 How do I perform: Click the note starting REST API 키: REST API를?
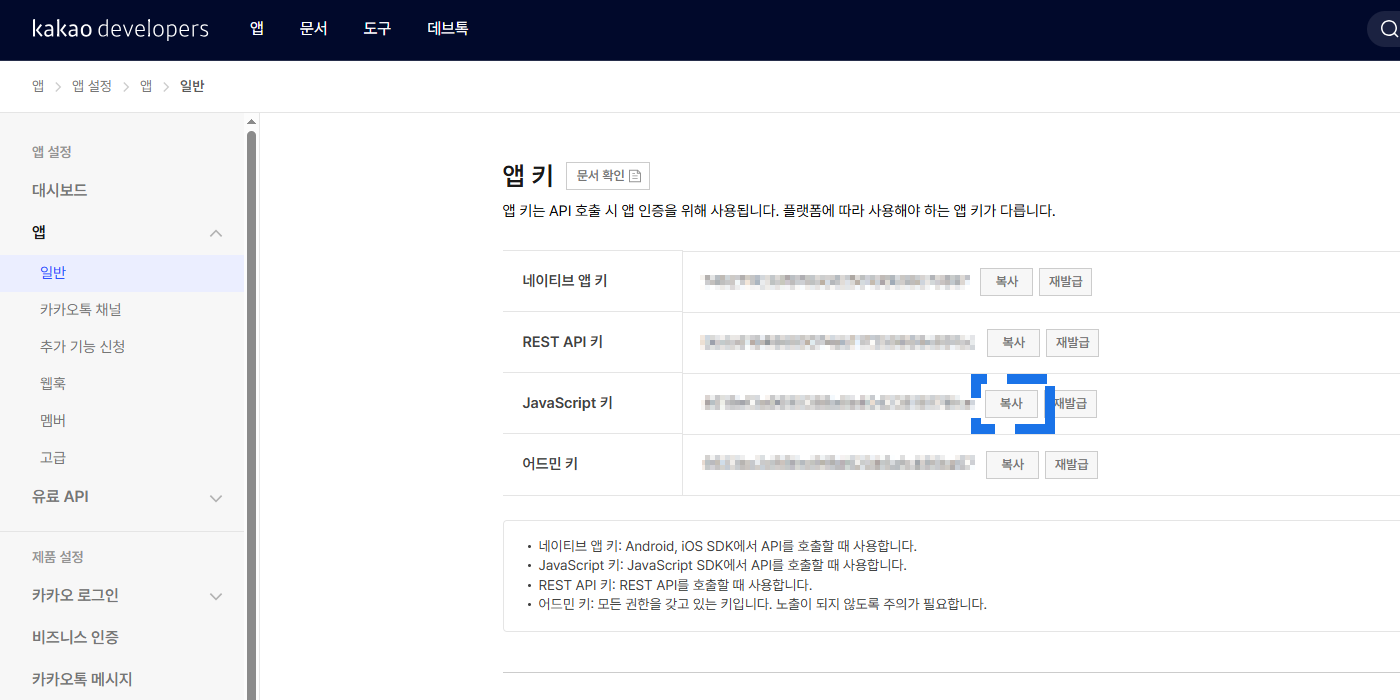pos(675,585)
